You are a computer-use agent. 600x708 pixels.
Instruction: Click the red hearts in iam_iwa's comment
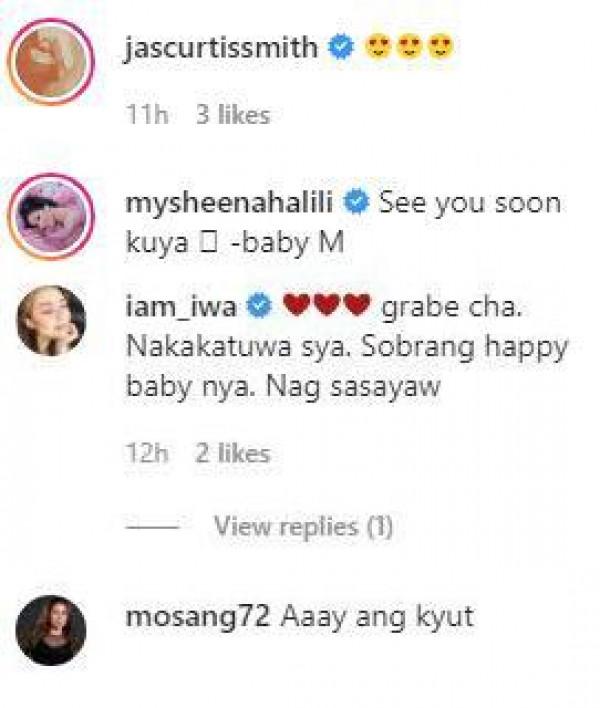tap(327, 305)
